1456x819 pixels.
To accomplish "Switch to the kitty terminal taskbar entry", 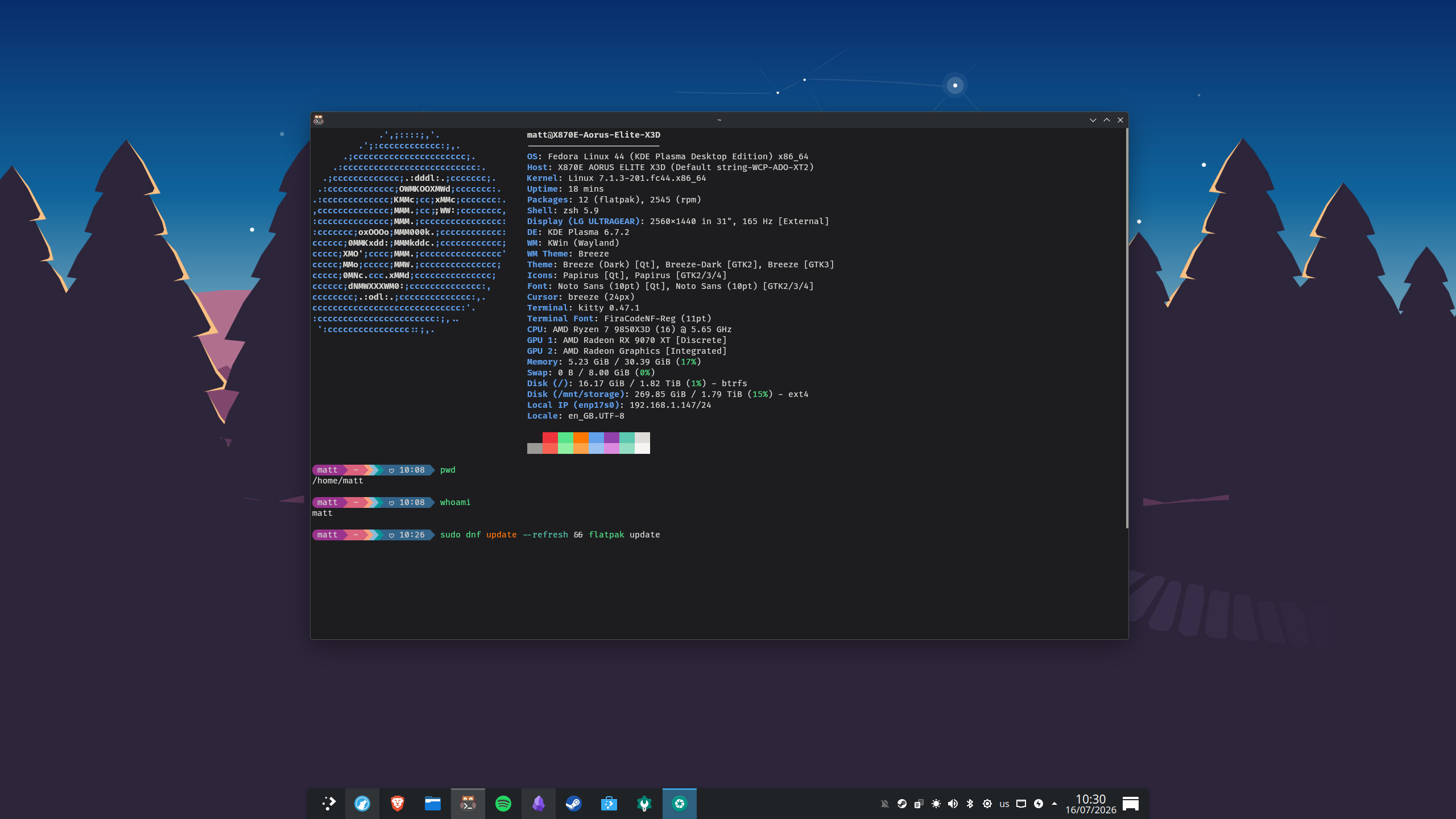I will coord(468,803).
